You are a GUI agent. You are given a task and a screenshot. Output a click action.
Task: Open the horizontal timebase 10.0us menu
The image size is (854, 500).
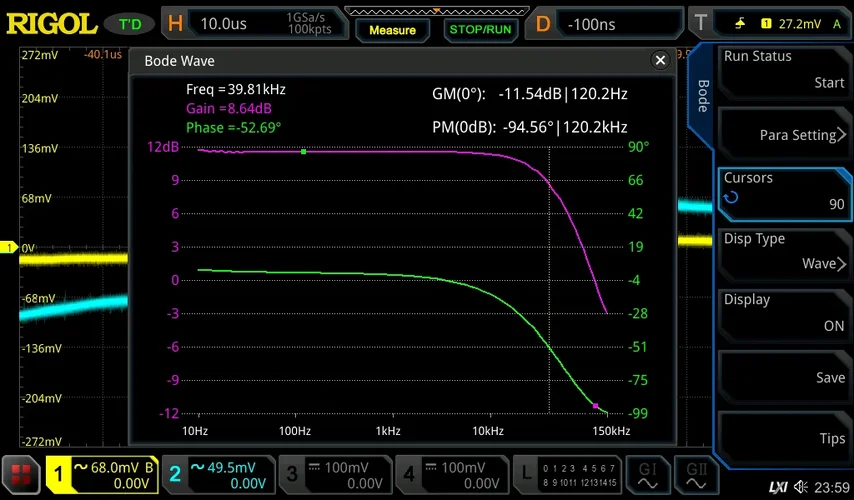point(254,23)
